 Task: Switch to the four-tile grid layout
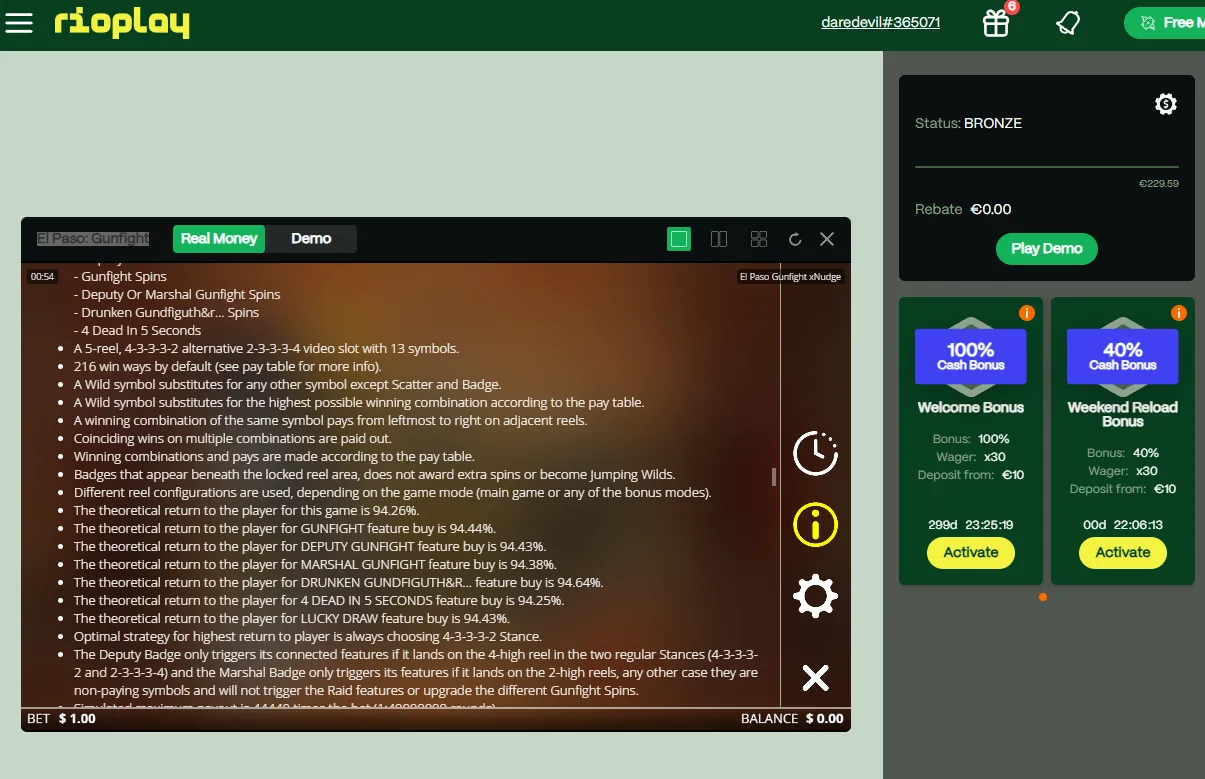pos(759,239)
